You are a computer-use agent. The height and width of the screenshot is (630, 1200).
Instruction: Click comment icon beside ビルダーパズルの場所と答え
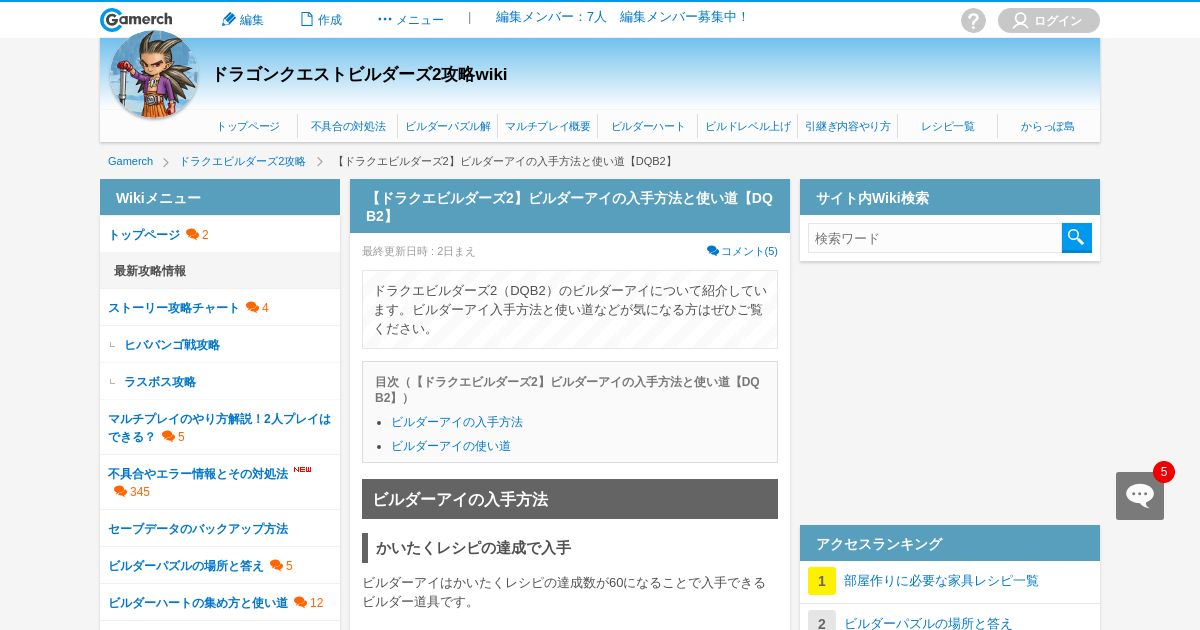click(276, 566)
